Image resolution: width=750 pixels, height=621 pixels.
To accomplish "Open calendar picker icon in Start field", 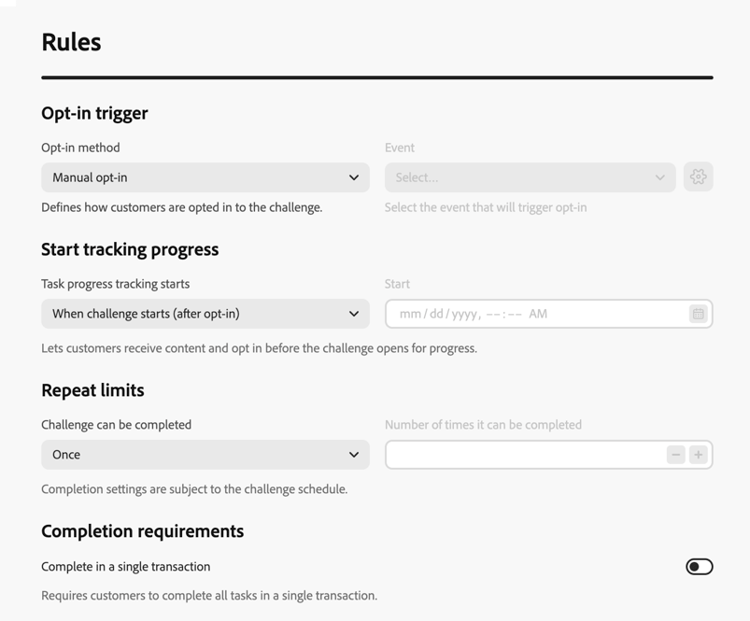I will coord(698,314).
